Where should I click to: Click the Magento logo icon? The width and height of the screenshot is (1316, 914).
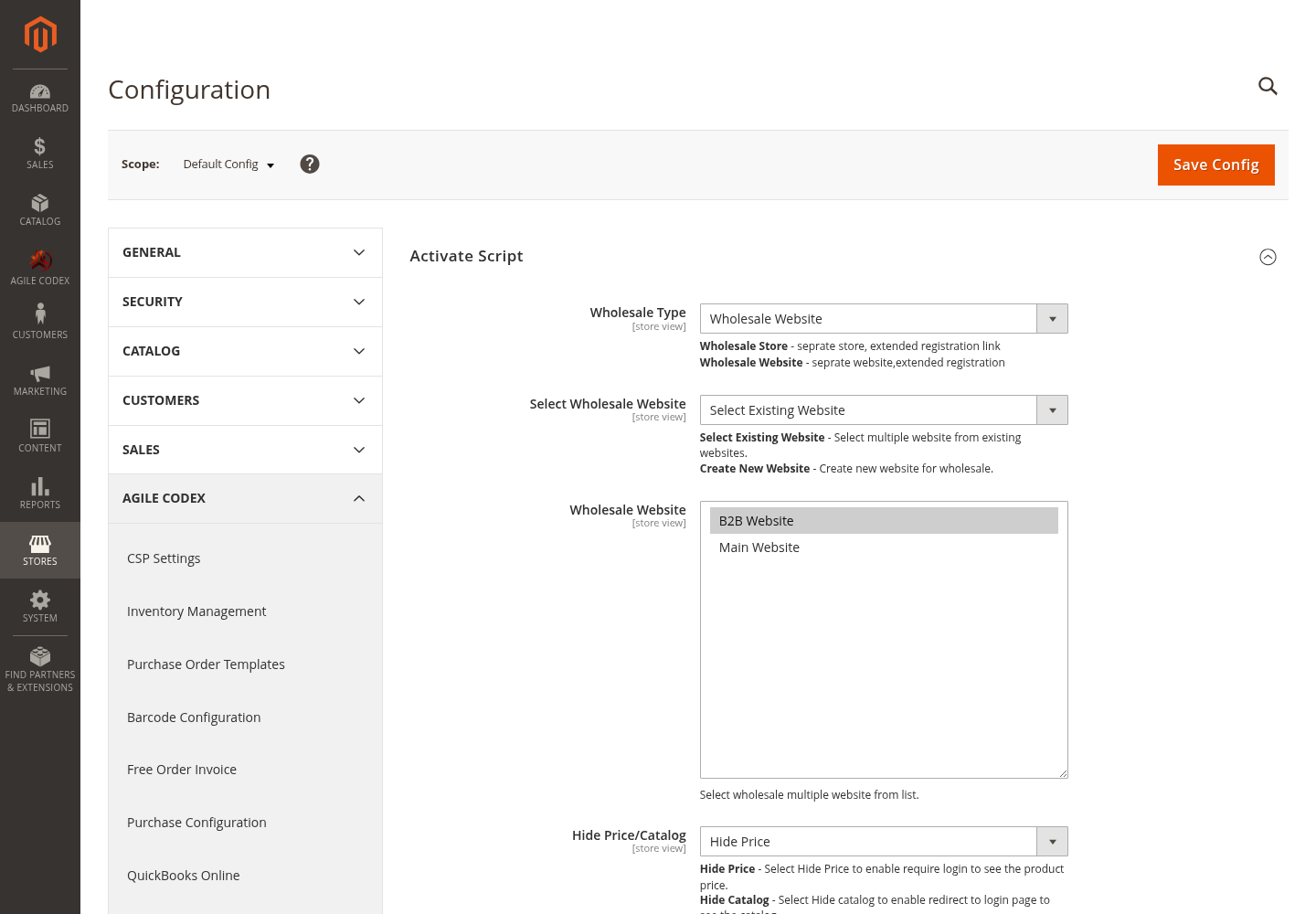pyautogui.click(x=40, y=35)
